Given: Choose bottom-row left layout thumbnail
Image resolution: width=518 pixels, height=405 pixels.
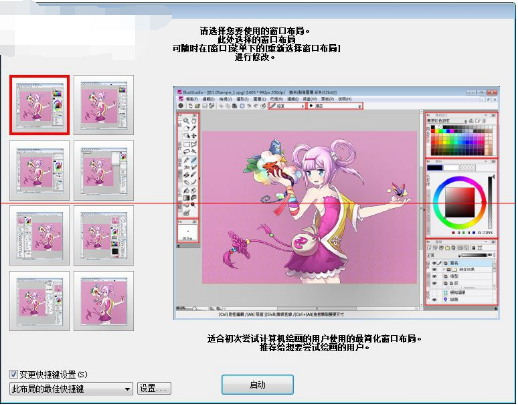Looking at the screenshot, I should (40, 301).
